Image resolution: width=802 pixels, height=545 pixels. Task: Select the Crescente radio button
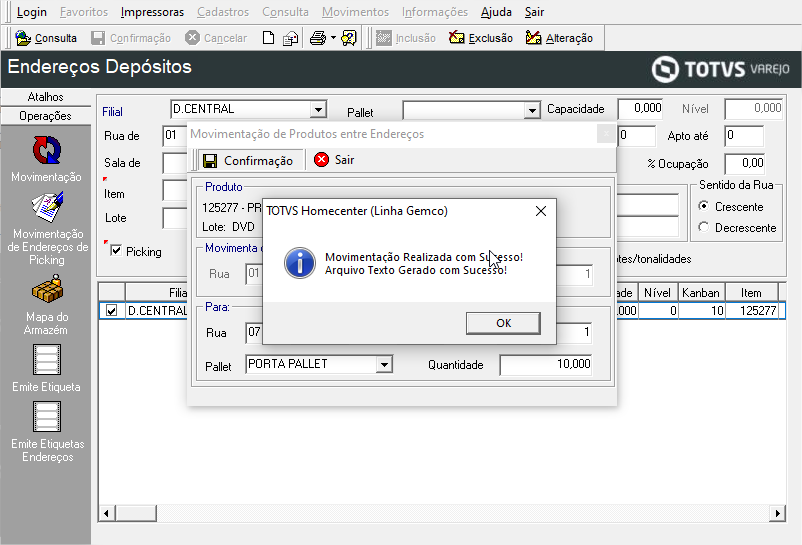(x=704, y=206)
